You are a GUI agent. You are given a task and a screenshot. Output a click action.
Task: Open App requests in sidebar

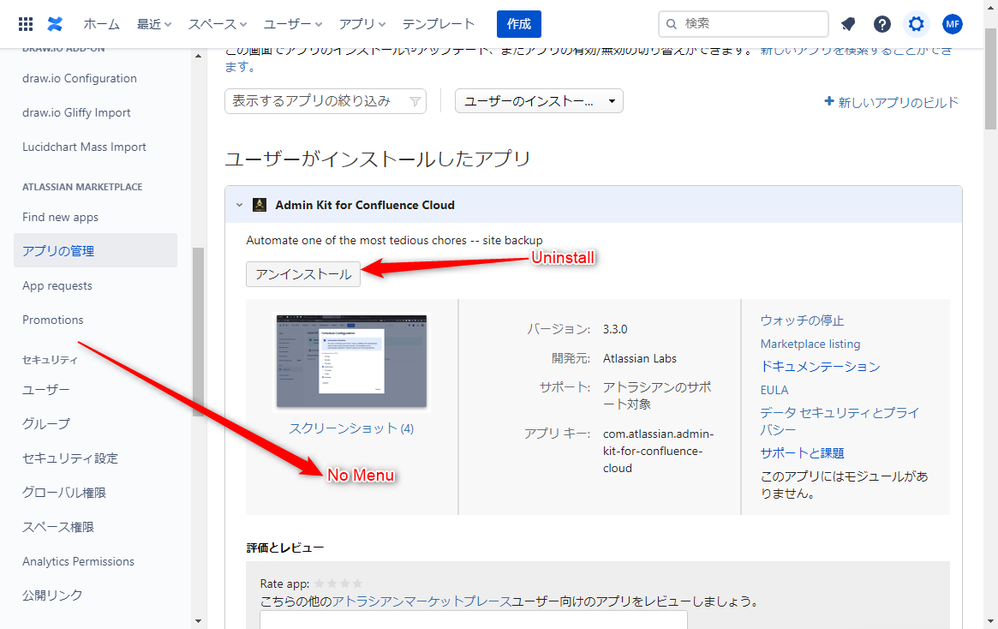tap(57, 286)
